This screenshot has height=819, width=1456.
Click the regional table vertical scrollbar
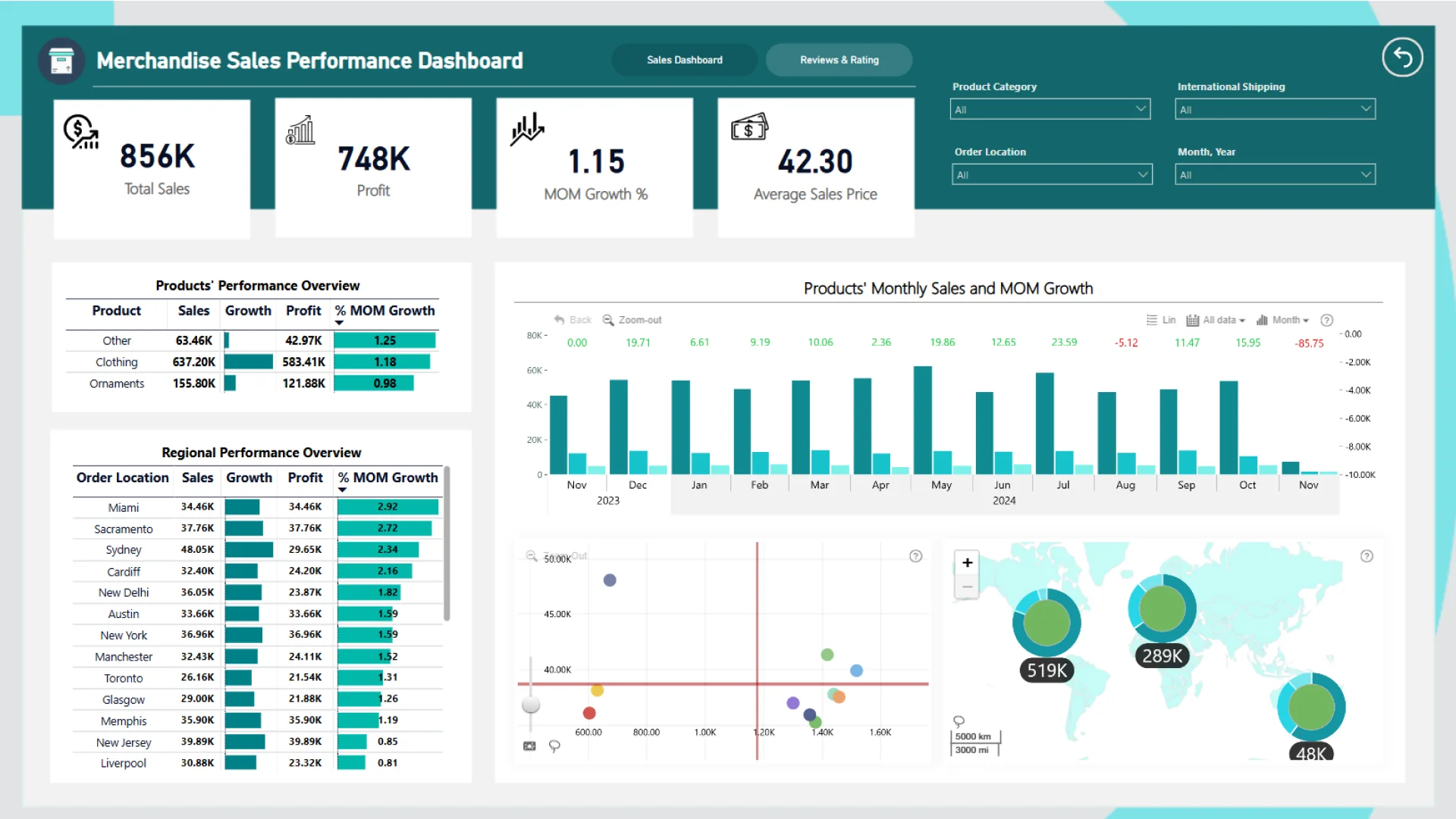click(x=447, y=544)
